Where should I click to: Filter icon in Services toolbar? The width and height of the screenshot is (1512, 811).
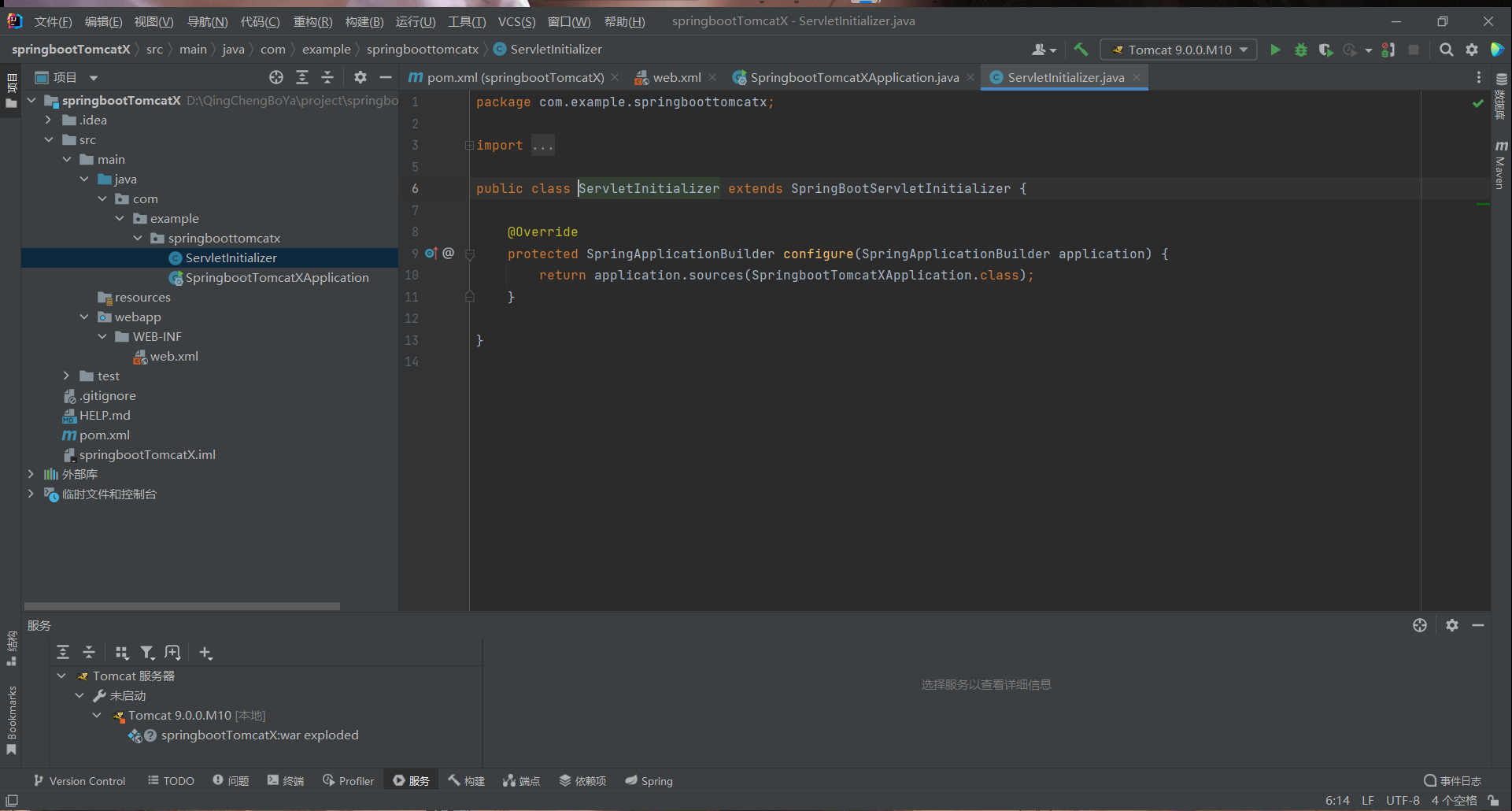click(x=147, y=652)
